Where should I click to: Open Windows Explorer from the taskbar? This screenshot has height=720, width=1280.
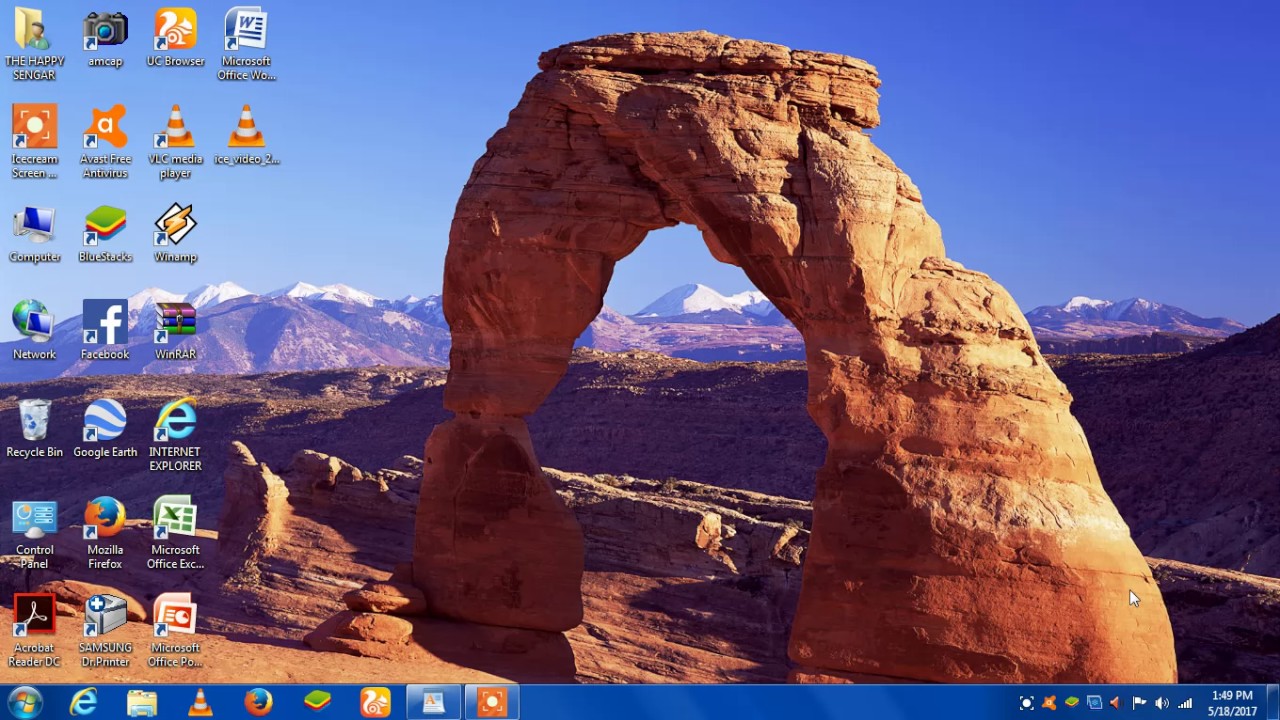(x=142, y=702)
